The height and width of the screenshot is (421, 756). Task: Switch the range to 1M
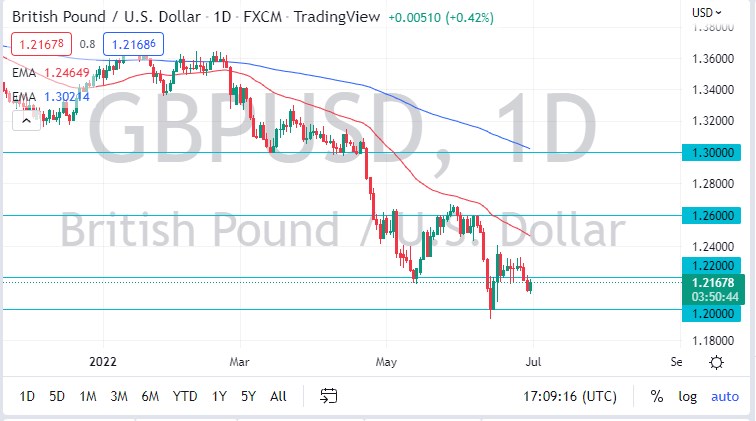point(88,396)
